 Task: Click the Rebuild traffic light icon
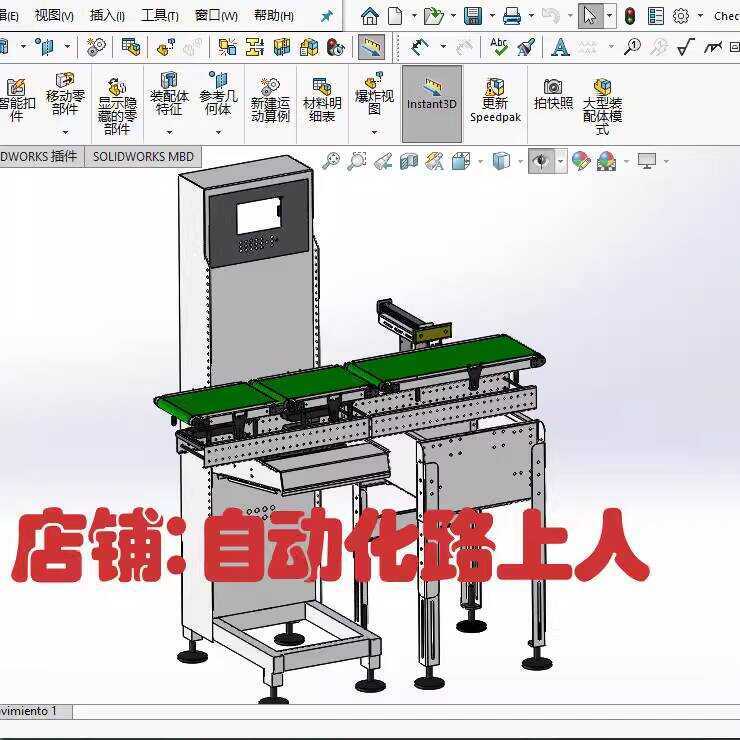630,16
